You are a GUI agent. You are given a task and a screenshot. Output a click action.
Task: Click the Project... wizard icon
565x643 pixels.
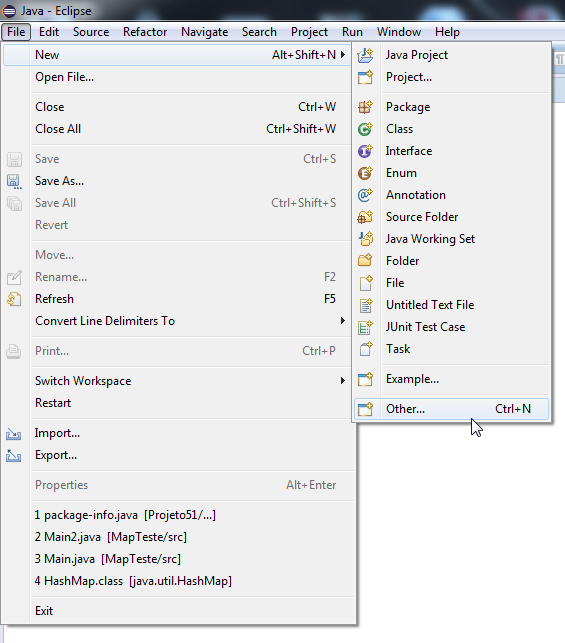pos(365,77)
